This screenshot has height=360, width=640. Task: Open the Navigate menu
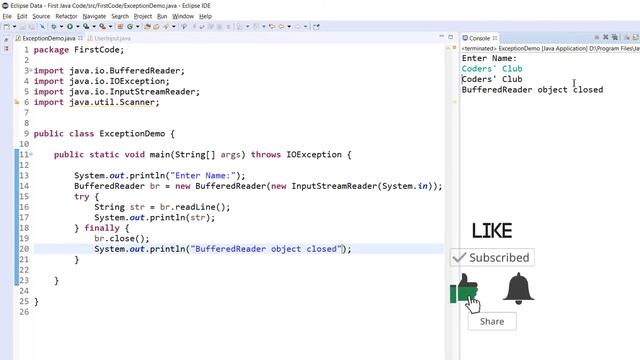click(x=94, y=16)
